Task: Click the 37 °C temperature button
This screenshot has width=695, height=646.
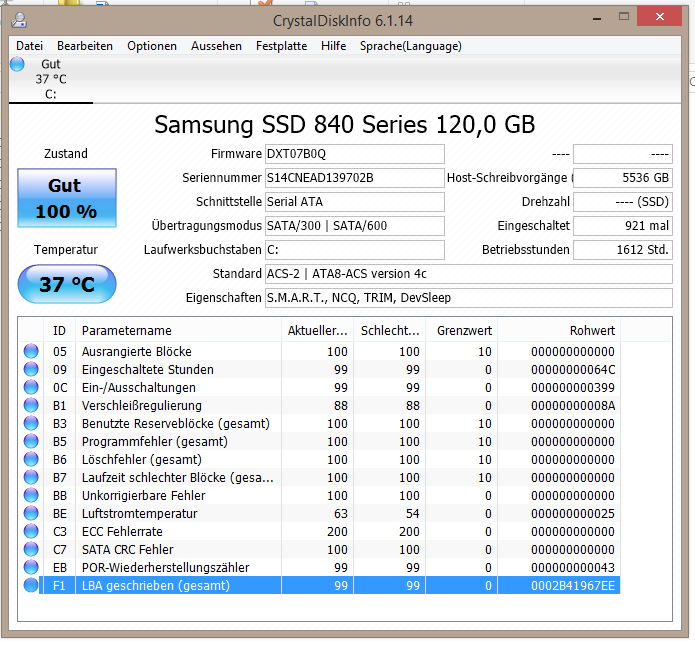Action: 67,284
